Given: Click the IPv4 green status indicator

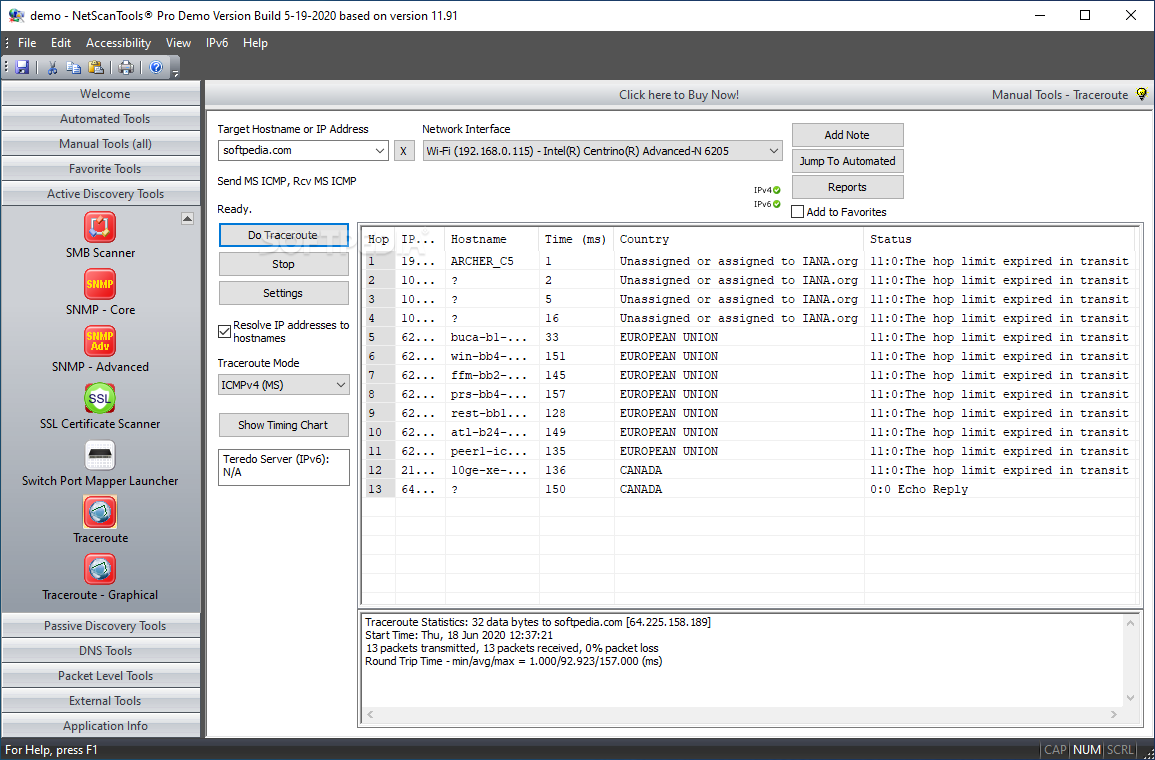Looking at the screenshot, I should tap(776, 190).
